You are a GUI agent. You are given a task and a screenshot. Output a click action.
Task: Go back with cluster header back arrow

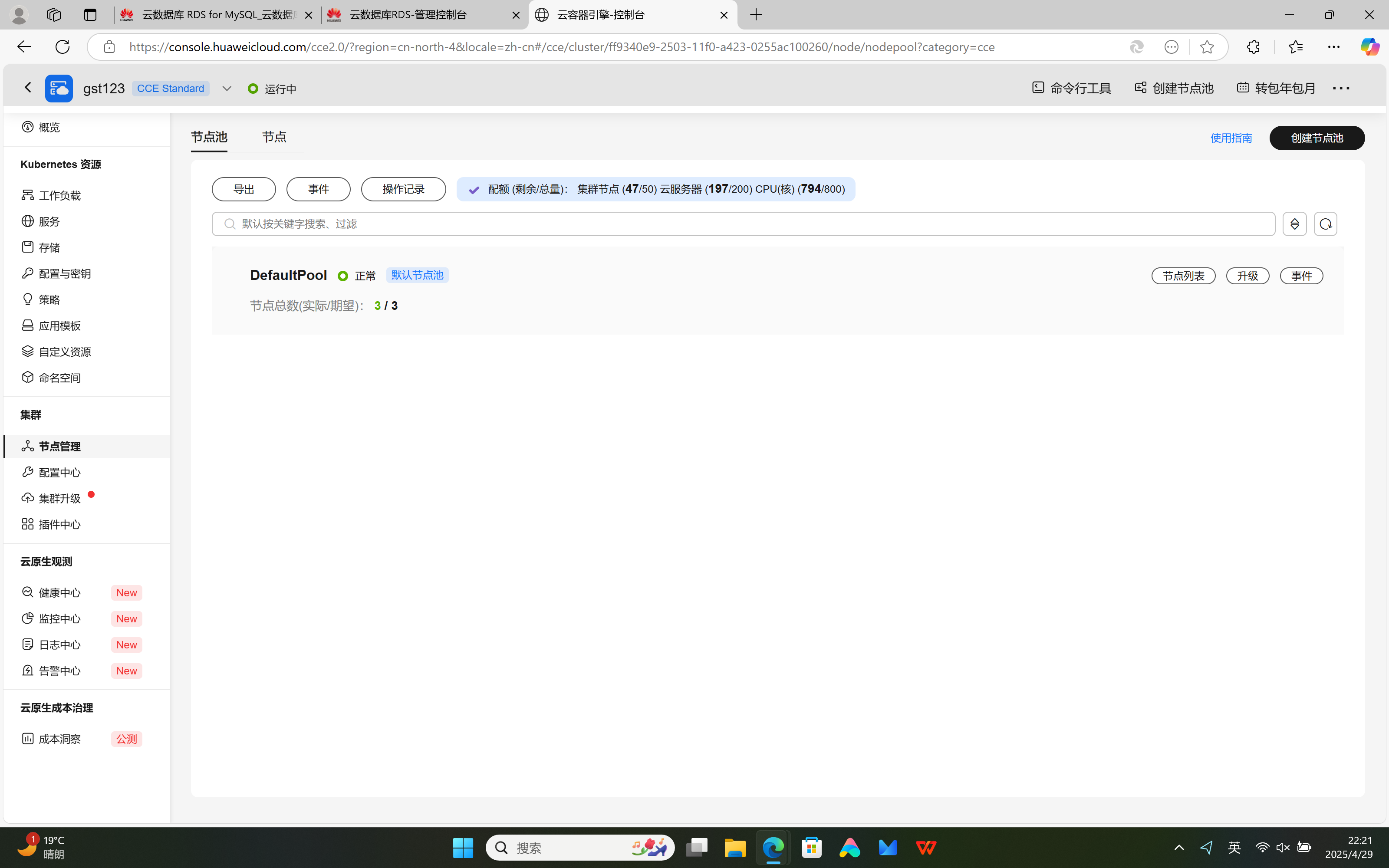click(27, 87)
